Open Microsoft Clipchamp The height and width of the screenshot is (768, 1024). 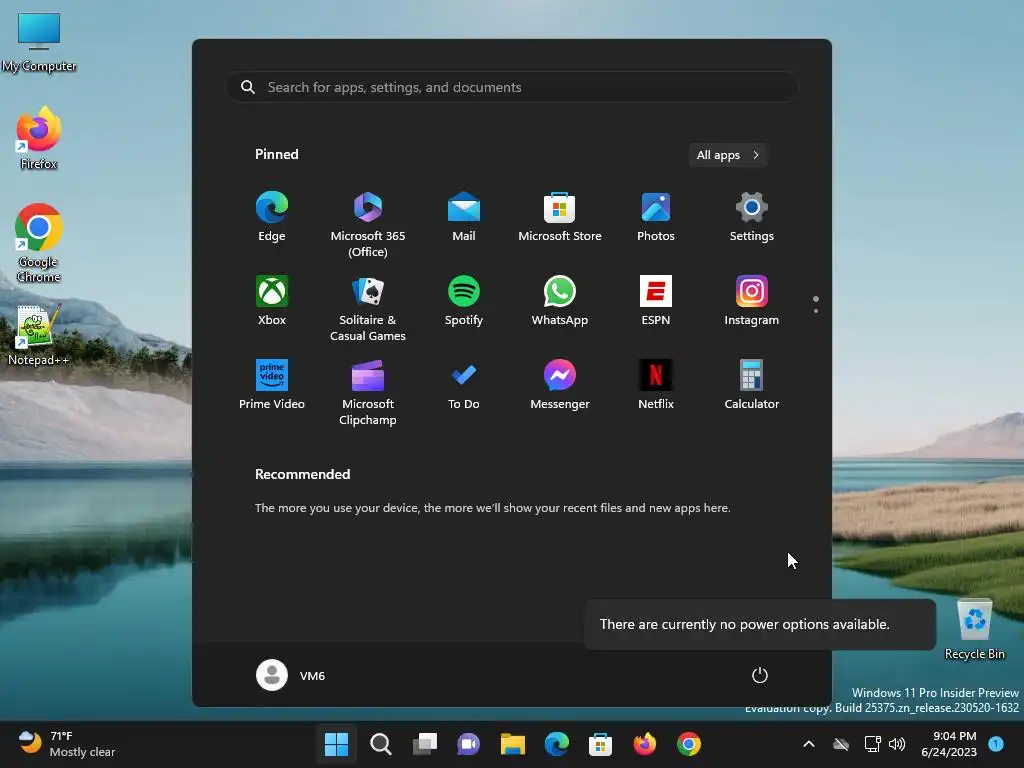point(368,393)
